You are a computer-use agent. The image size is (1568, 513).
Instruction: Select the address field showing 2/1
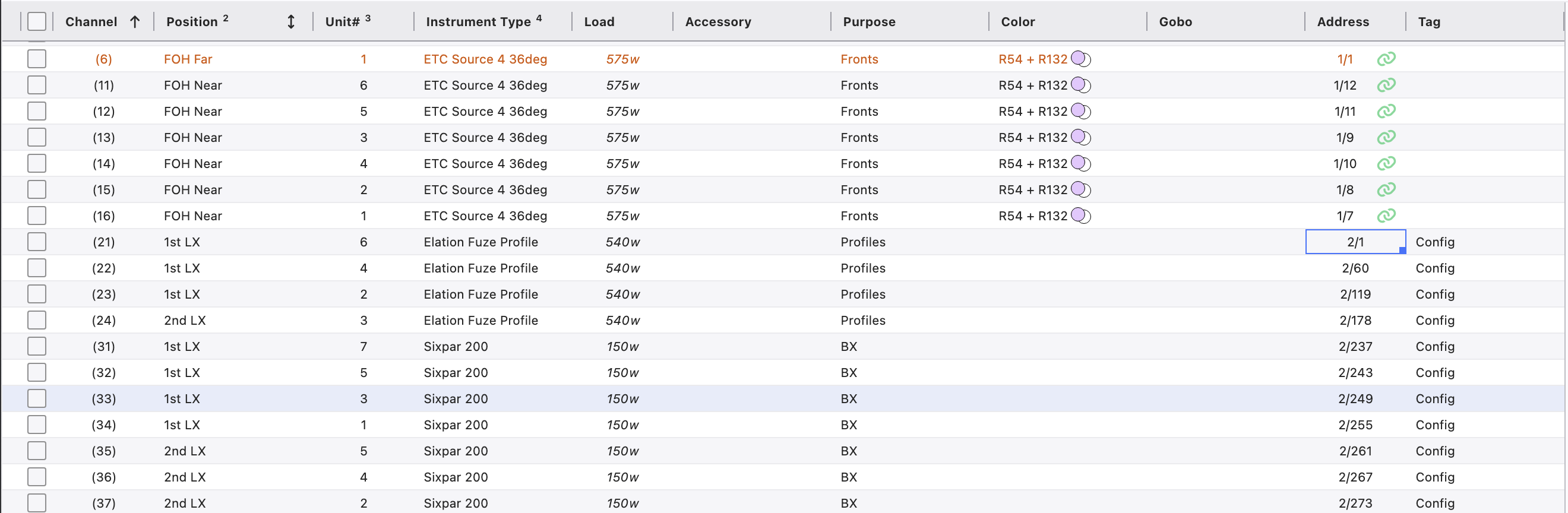pyautogui.click(x=1354, y=242)
